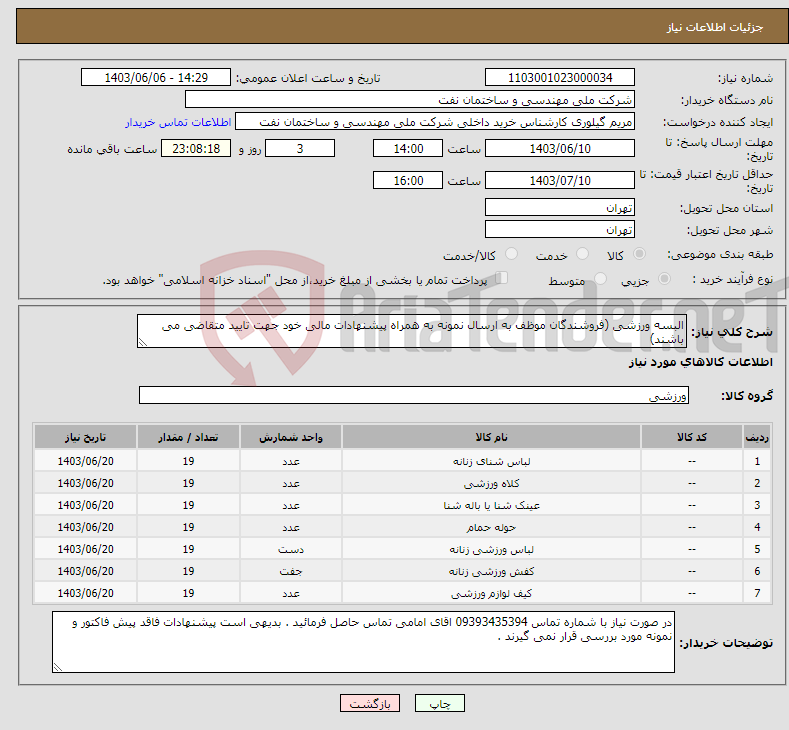Select the حوله حمام row
Viewport: 789px width, 730px height.
point(403,527)
